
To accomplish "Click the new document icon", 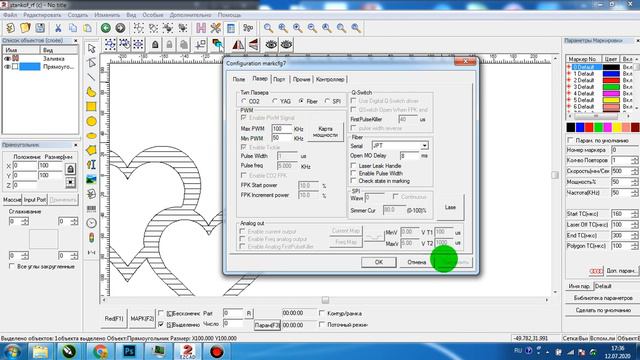I will 11,28.
